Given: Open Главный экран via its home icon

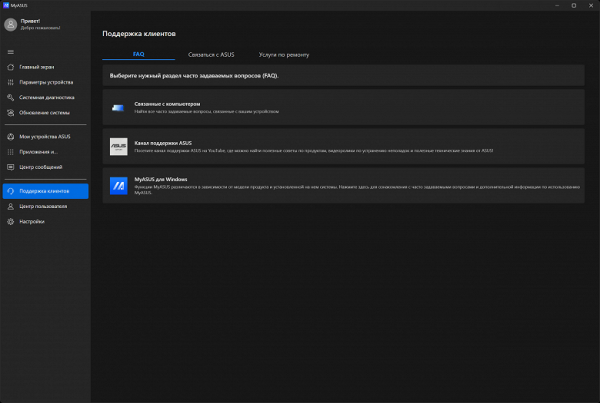Looking at the screenshot, I should click(x=10, y=67).
